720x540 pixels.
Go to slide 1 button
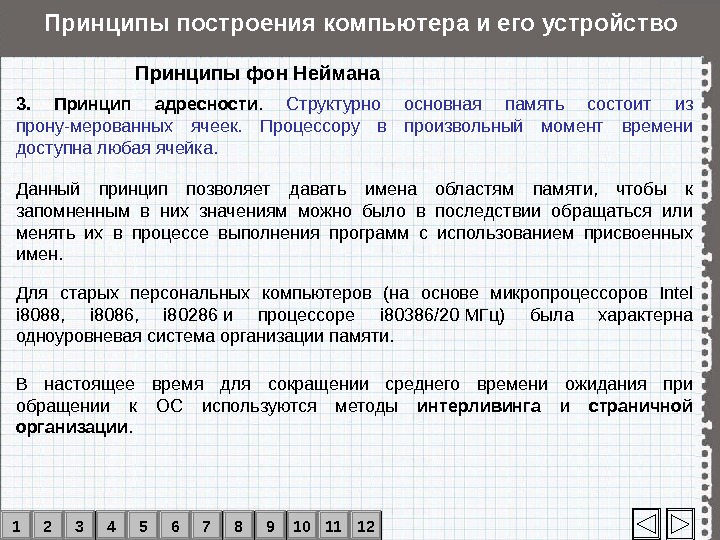click(x=16, y=526)
